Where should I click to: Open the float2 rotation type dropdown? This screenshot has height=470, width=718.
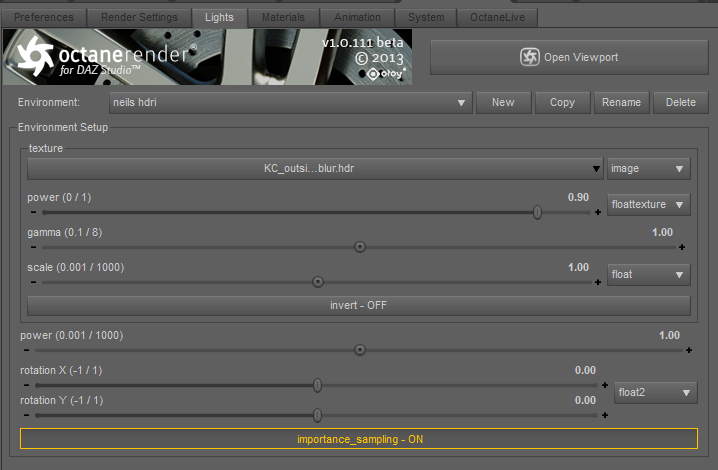[x=655, y=393]
